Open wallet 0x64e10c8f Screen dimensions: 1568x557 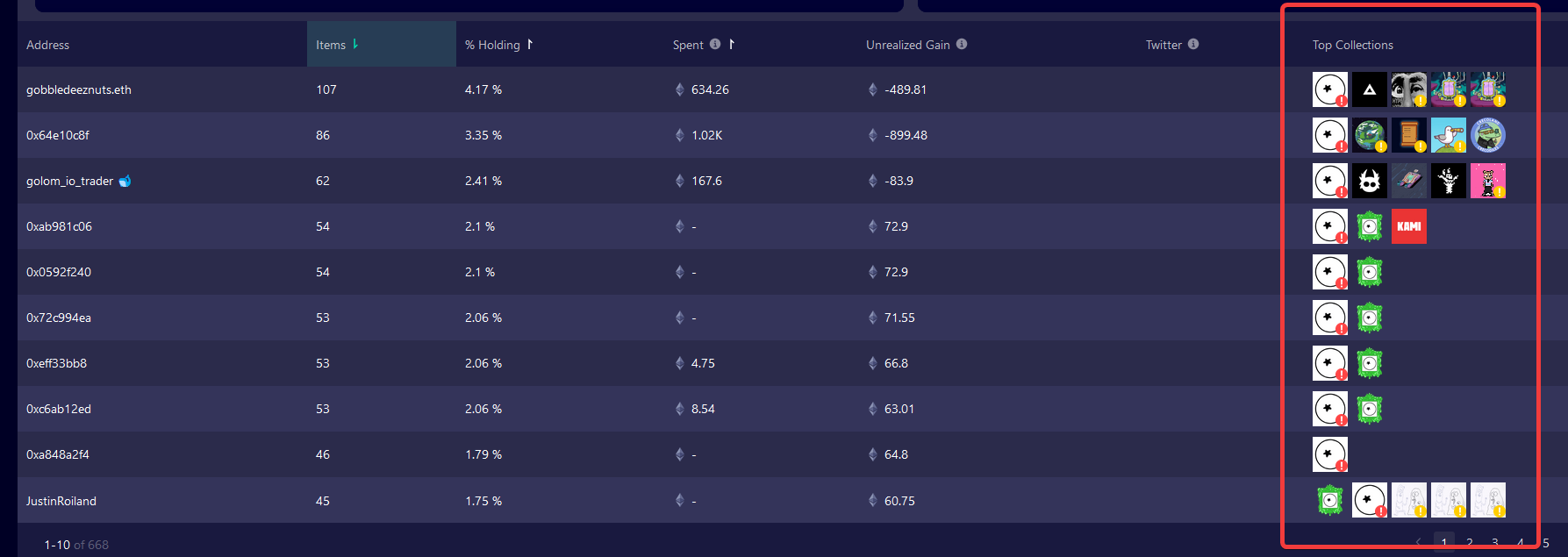tap(58, 135)
